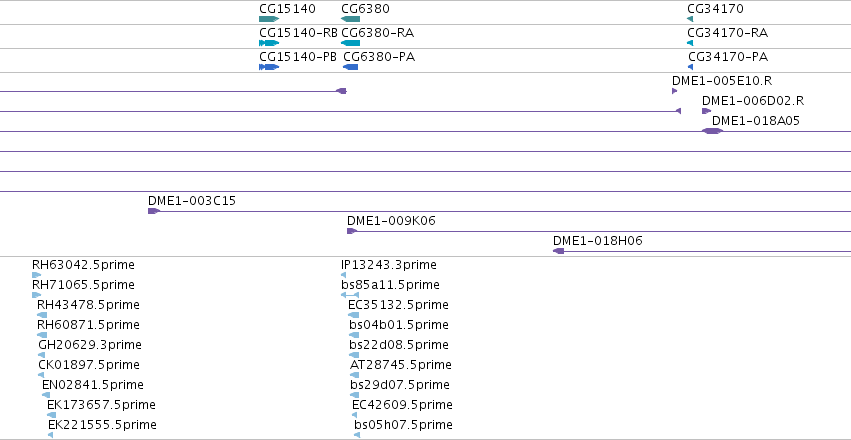Select the RH60871.5prime EST glyph
Image resolution: width=851 pixels, height=440 pixels.
pos(42,335)
